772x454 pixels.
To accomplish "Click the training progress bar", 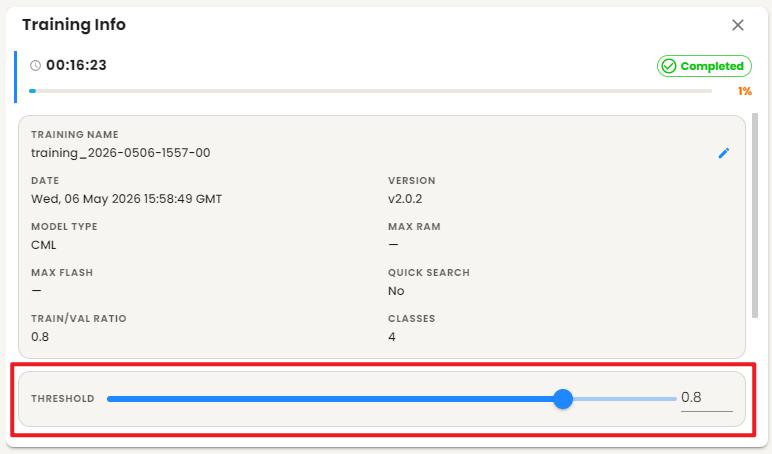I will click(x=370, y=91).
